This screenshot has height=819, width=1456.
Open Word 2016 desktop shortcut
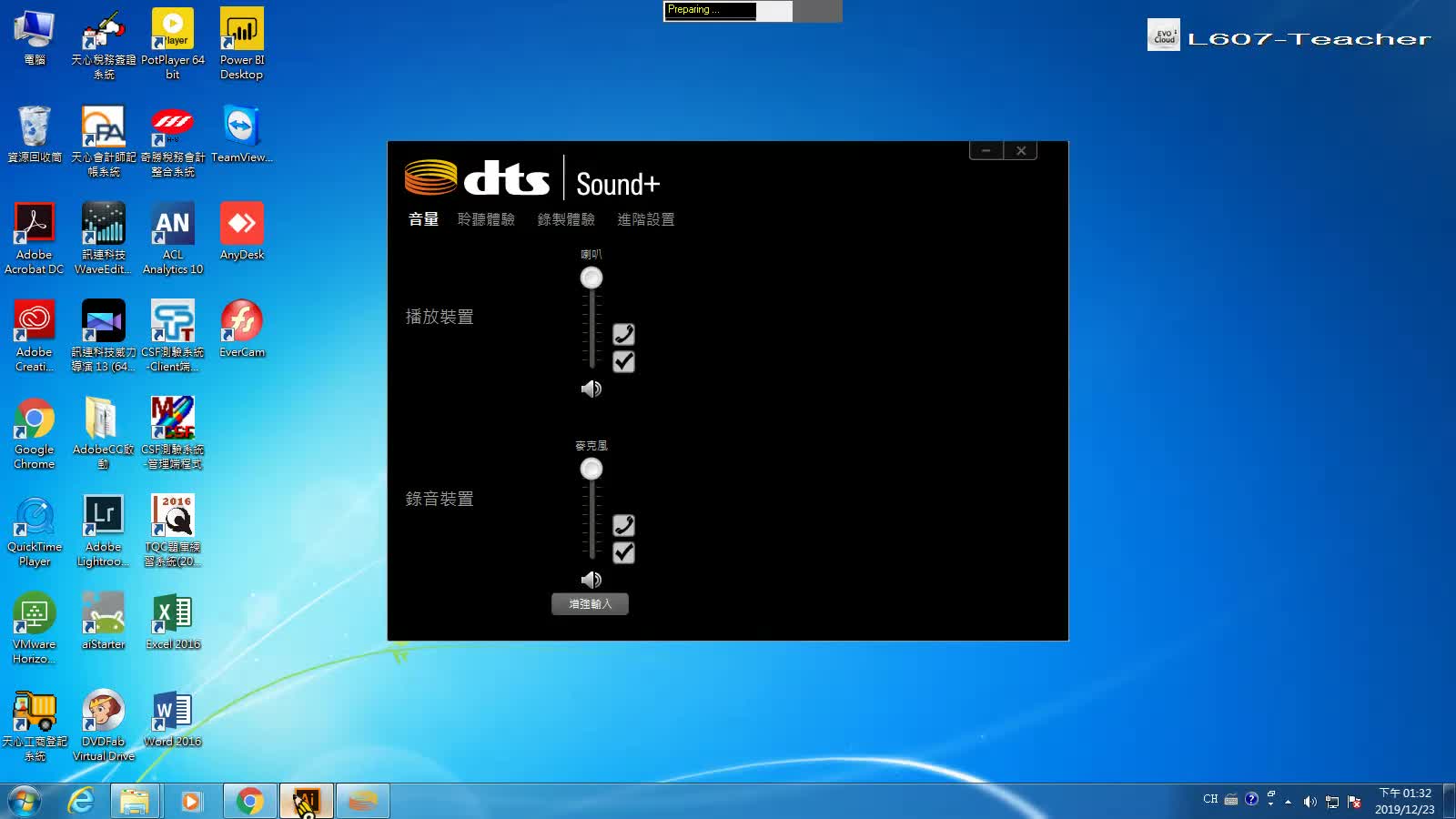pyautogui.click(x=173, y=719)
